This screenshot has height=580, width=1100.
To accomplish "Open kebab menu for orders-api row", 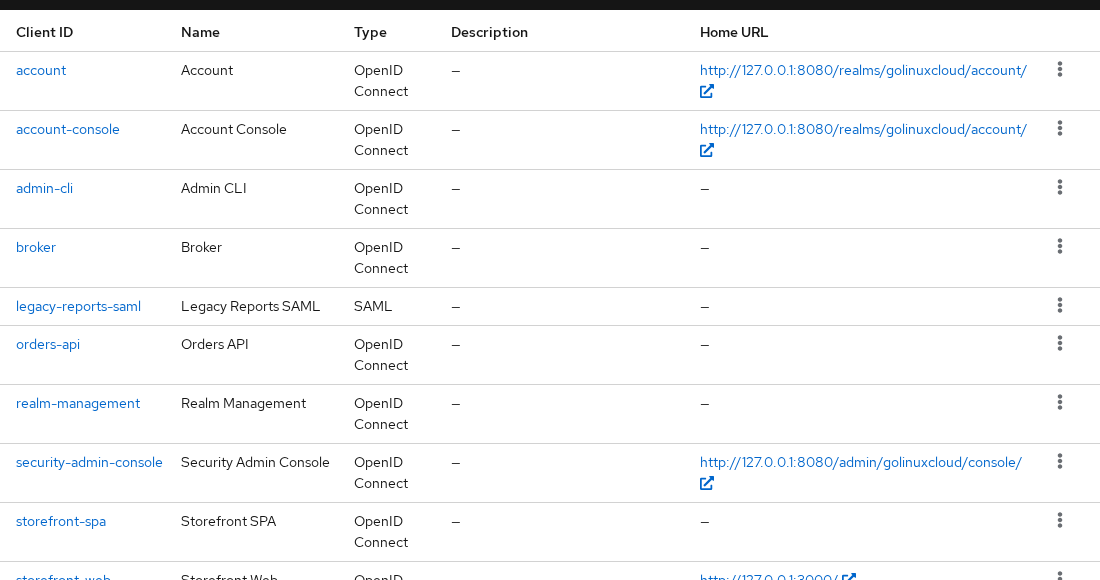I will pyautogui.click(x=1059, y=342).
